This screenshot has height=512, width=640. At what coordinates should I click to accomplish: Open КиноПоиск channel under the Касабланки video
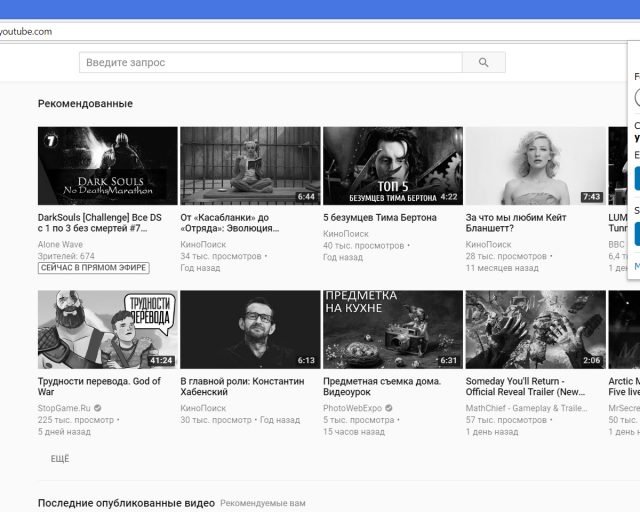203,245
